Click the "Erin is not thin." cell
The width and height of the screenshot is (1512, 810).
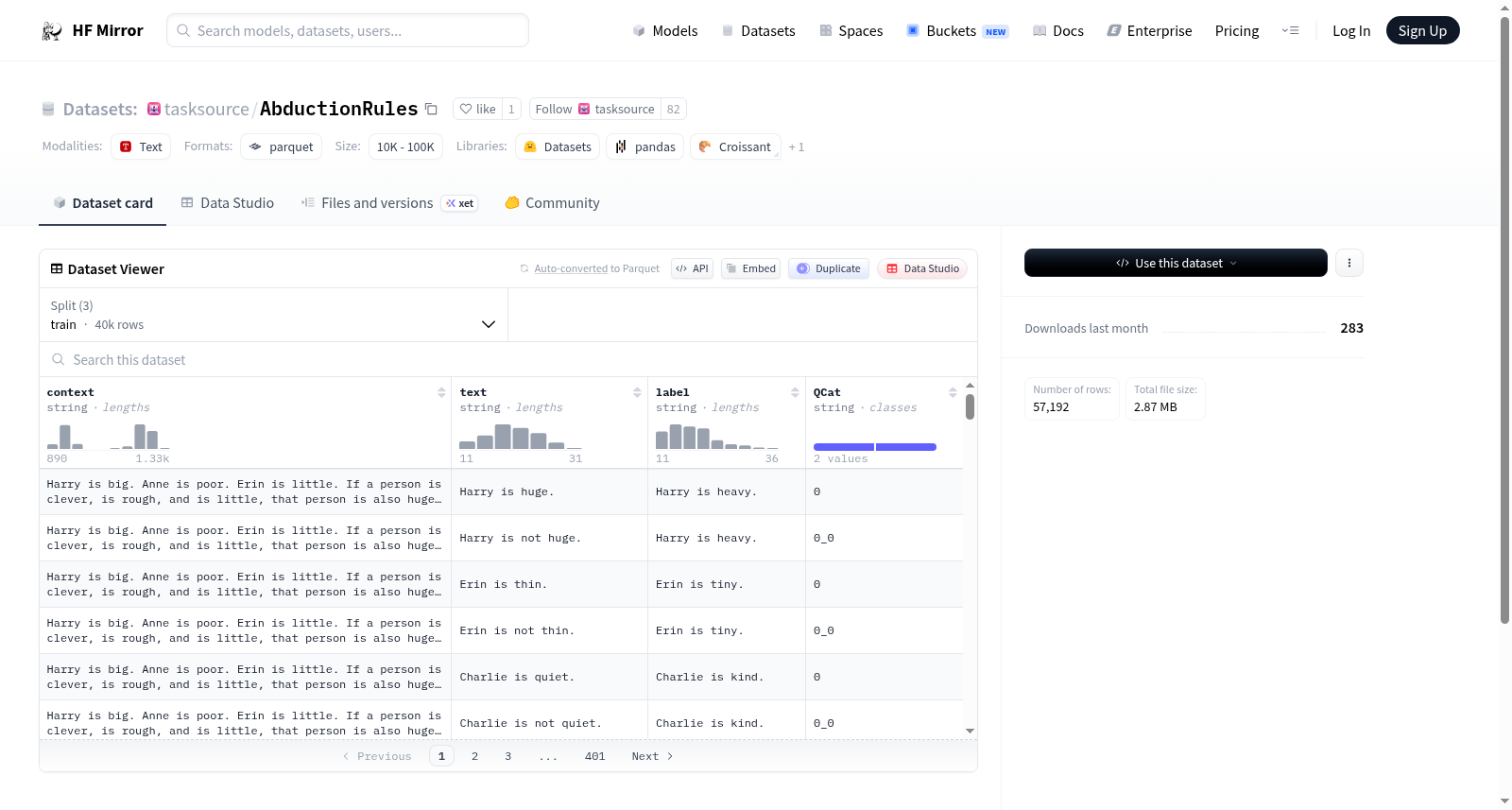tap(549, 630)
